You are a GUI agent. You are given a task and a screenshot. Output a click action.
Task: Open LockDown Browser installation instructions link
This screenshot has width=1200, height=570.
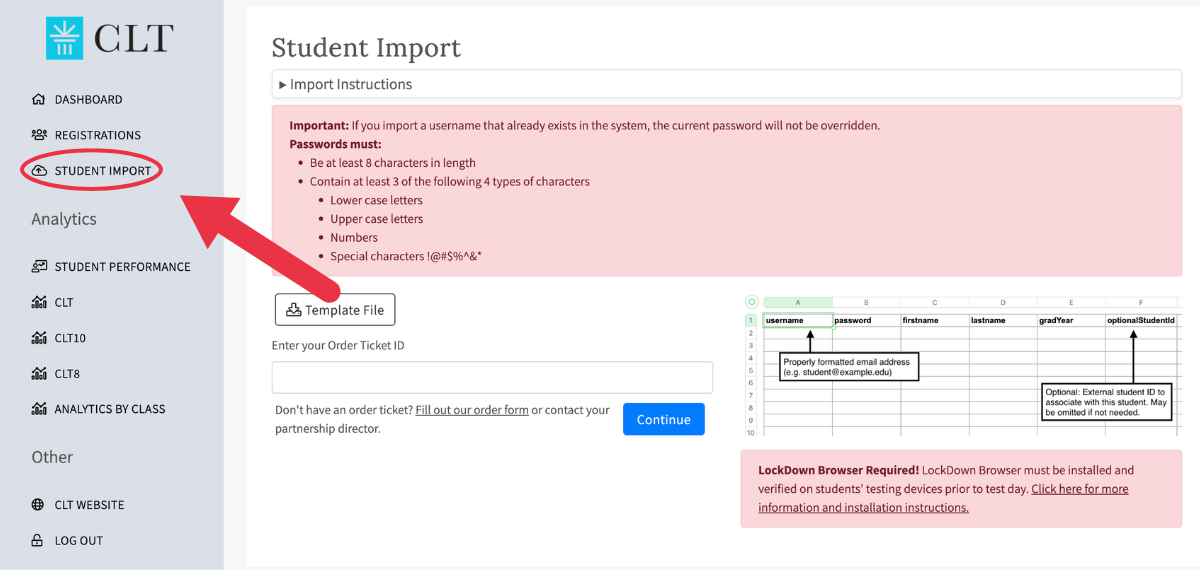(943, 498)
